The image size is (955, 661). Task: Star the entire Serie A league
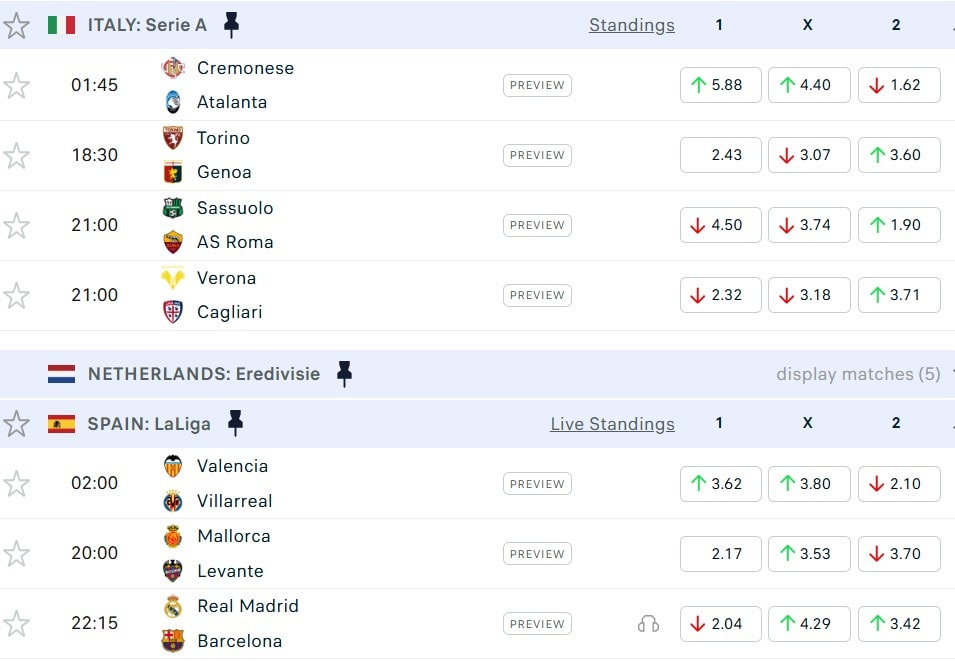click(x=16, y=25)
